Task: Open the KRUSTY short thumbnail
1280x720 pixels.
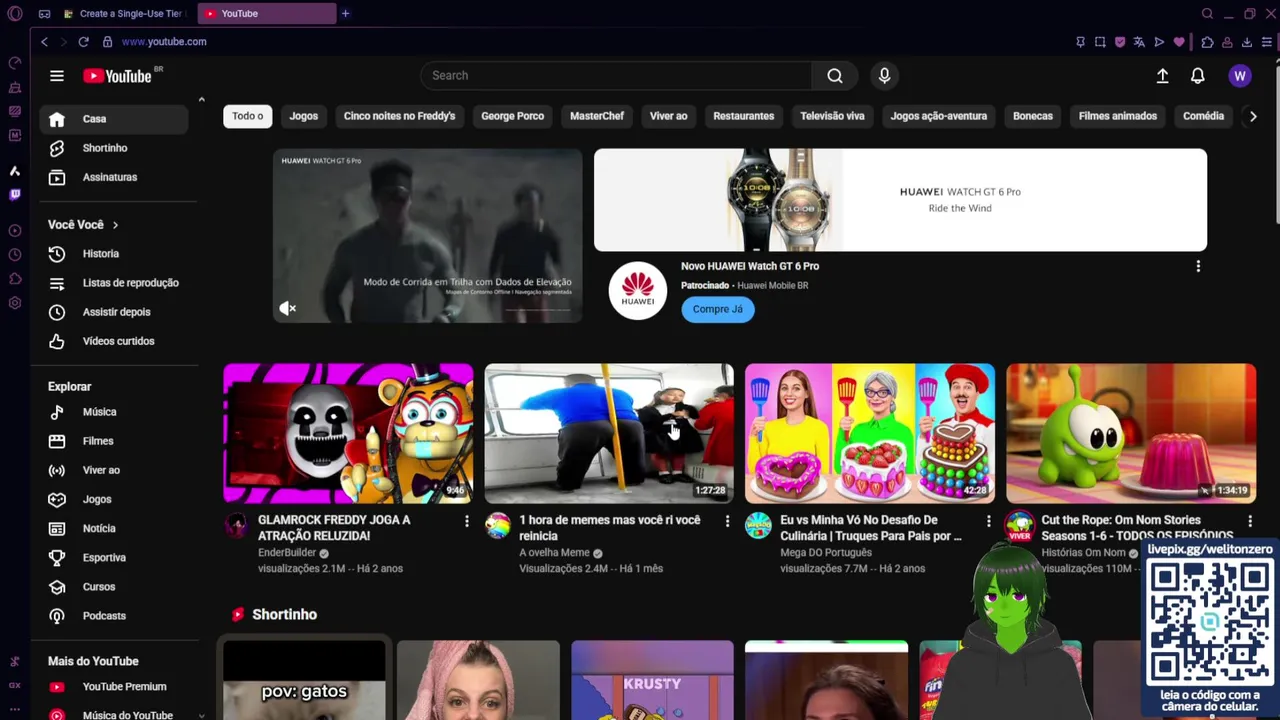Action: (652, 680)
